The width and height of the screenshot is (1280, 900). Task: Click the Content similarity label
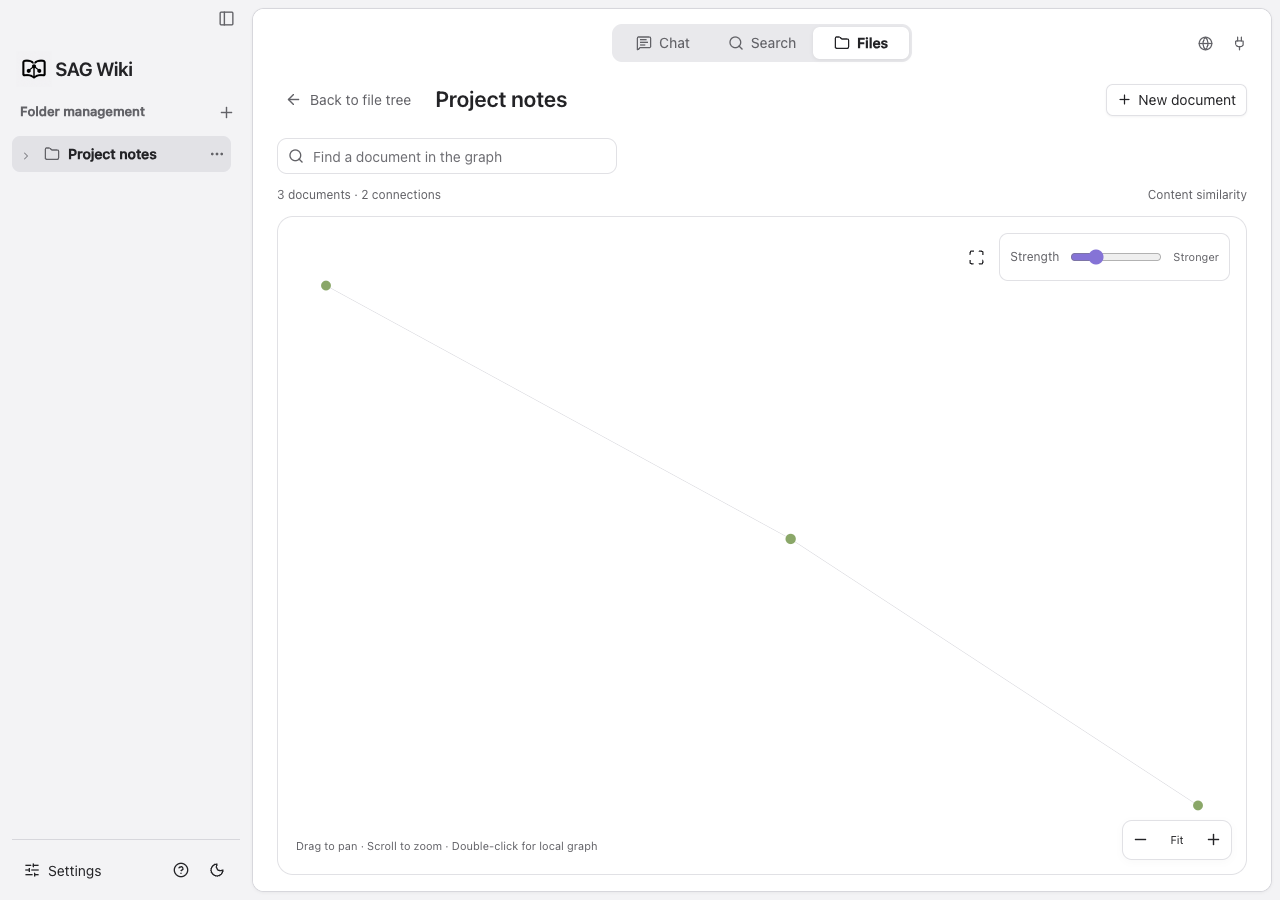[1197, 195]
